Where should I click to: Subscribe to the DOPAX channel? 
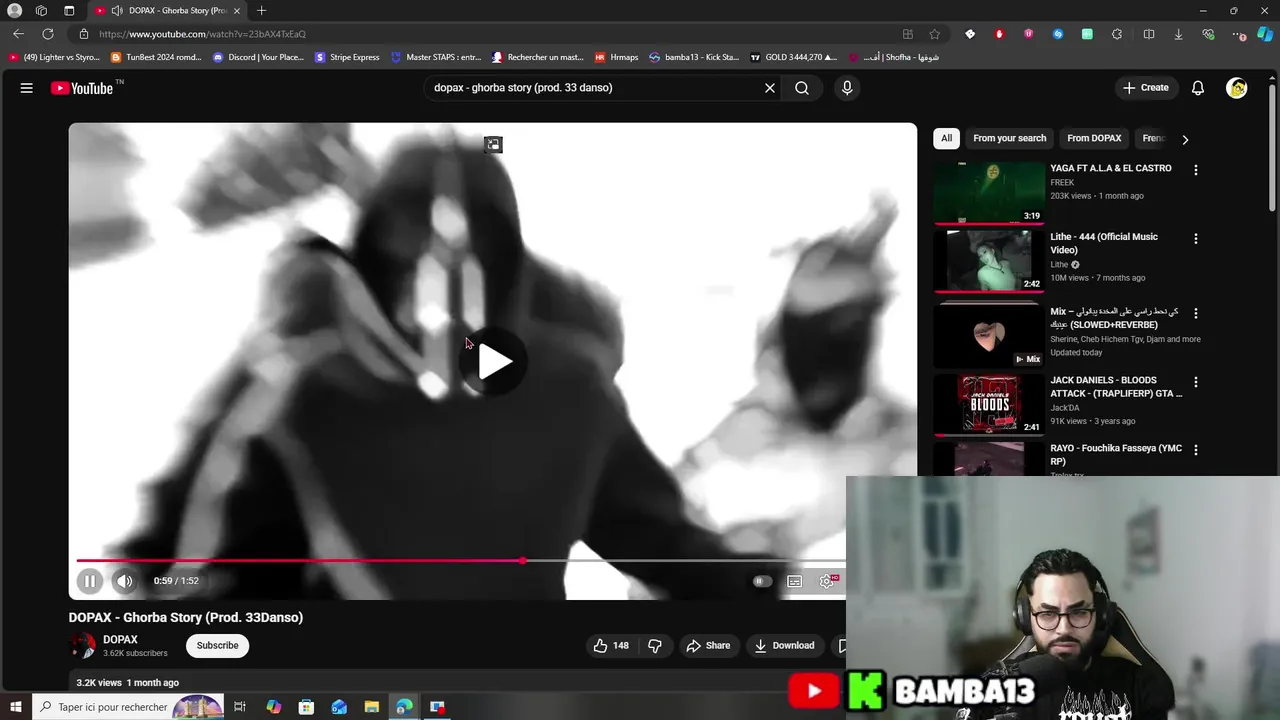coord(217,646)
